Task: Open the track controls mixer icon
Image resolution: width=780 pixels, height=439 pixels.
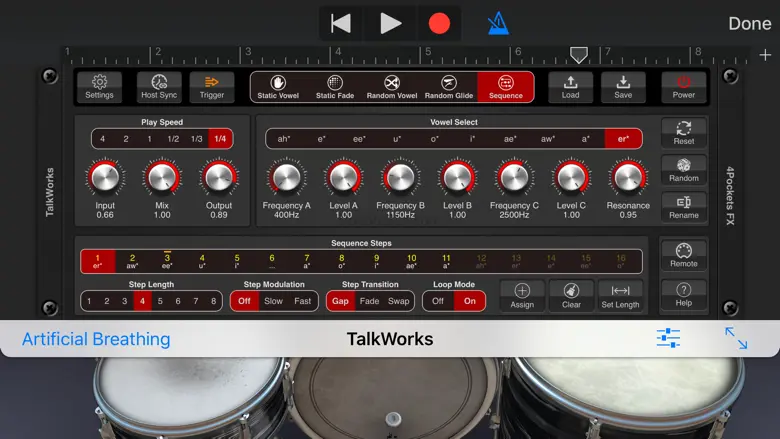Action: tap(668, 338)
